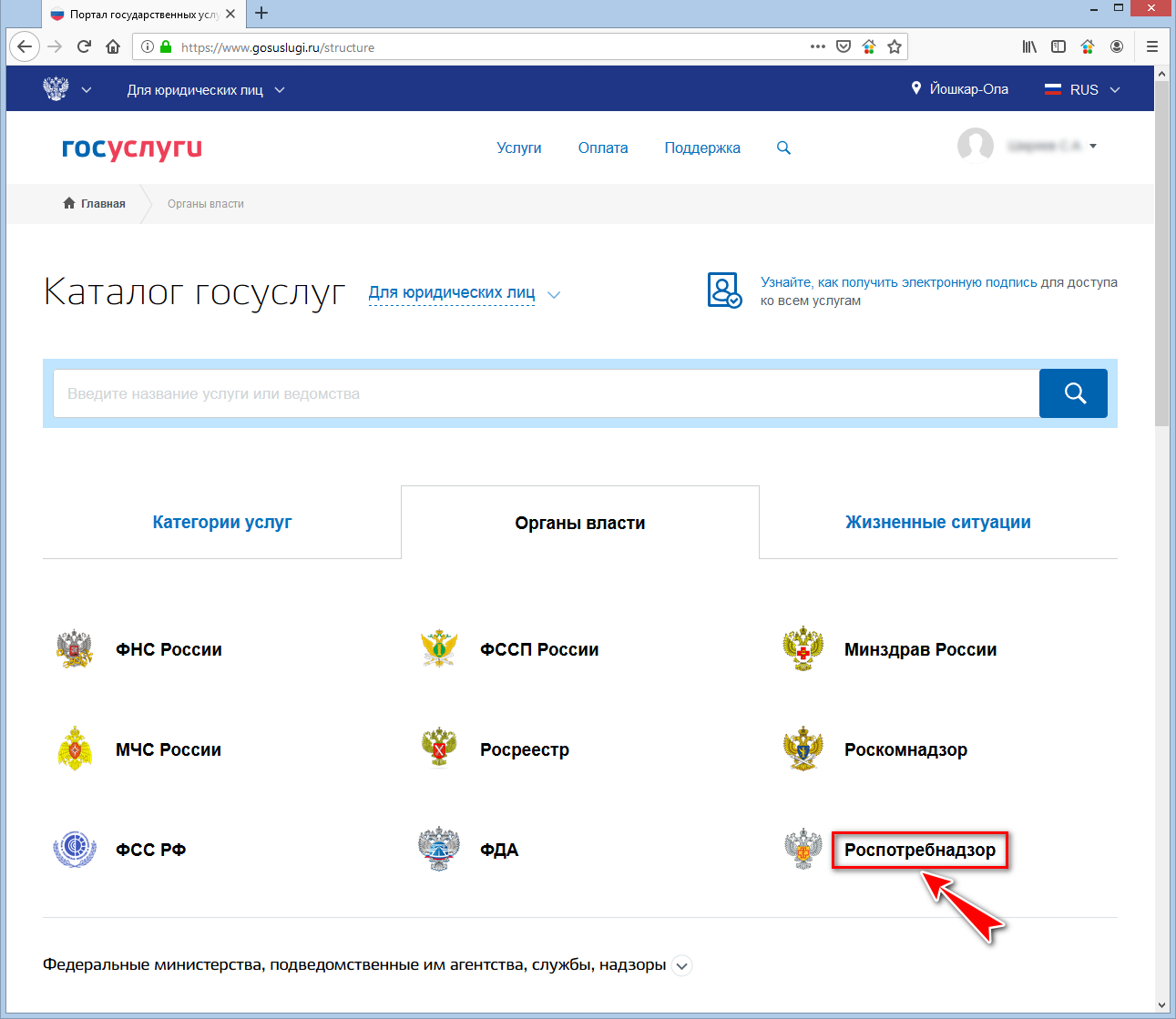1176x1019 pixels.
Task: Click the browser address bar URL
Action: click(278, 47)
